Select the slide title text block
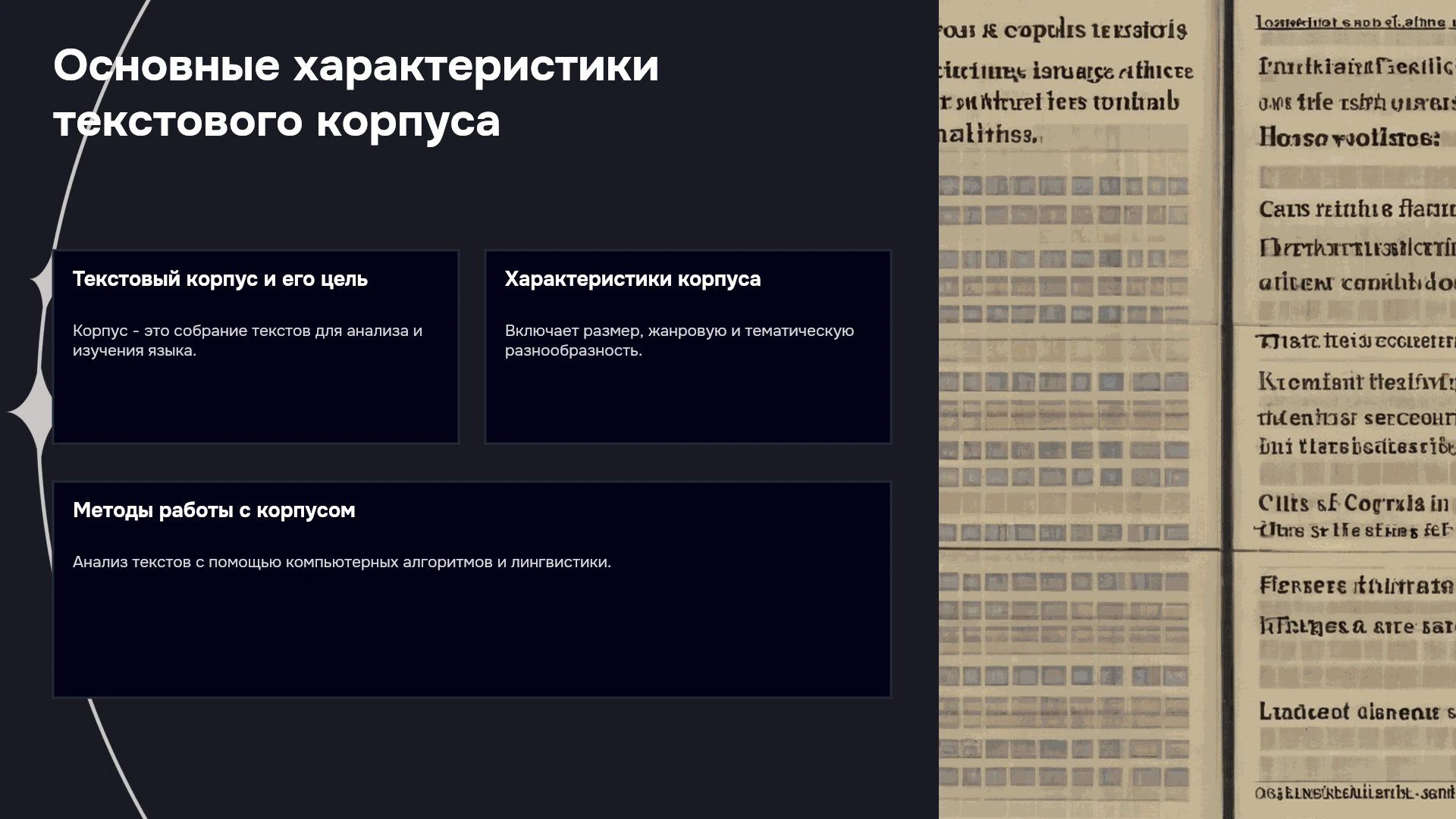 click(x=356, y=93)
